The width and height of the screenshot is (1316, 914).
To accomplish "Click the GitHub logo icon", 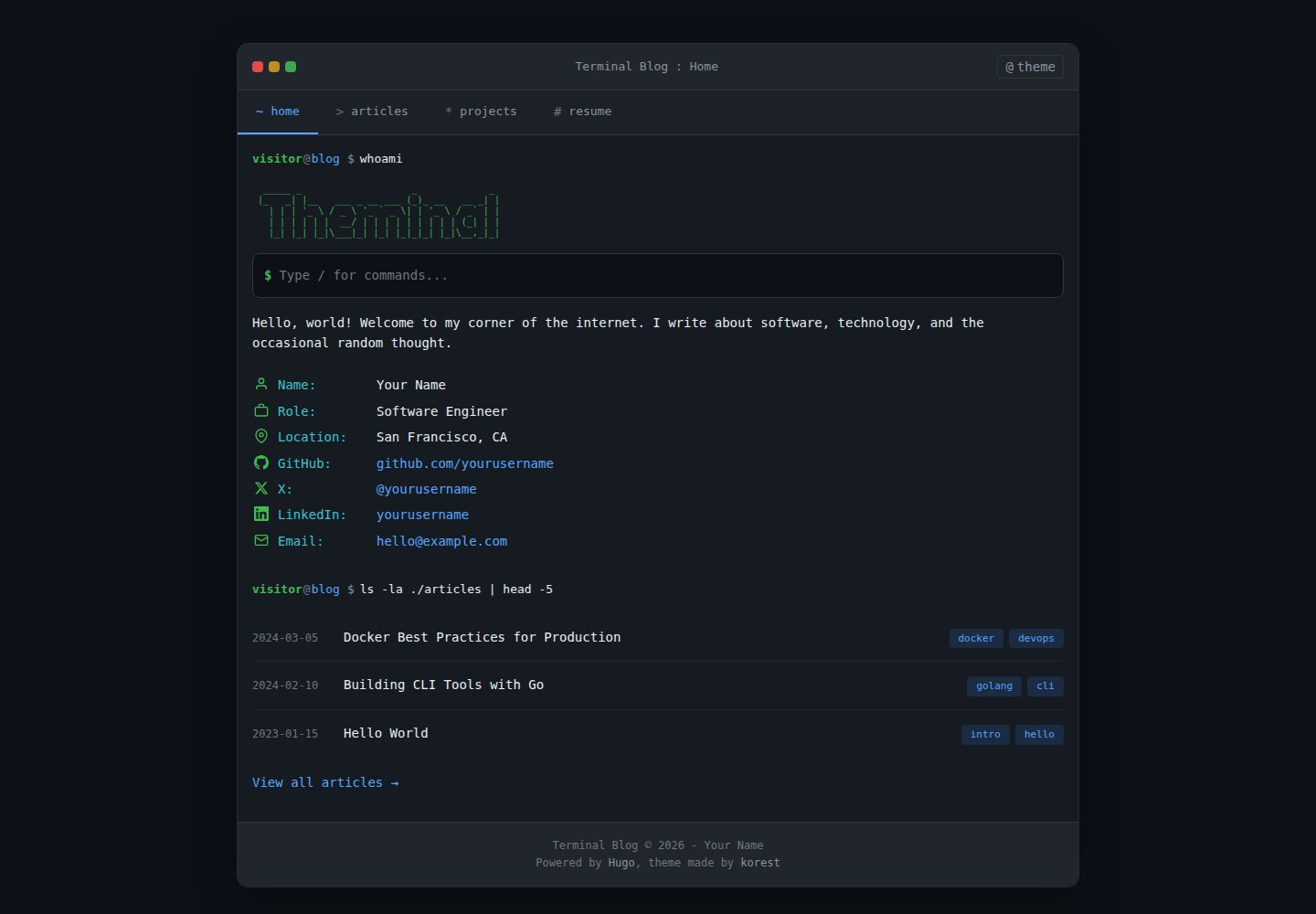I will tap(261, 462).
